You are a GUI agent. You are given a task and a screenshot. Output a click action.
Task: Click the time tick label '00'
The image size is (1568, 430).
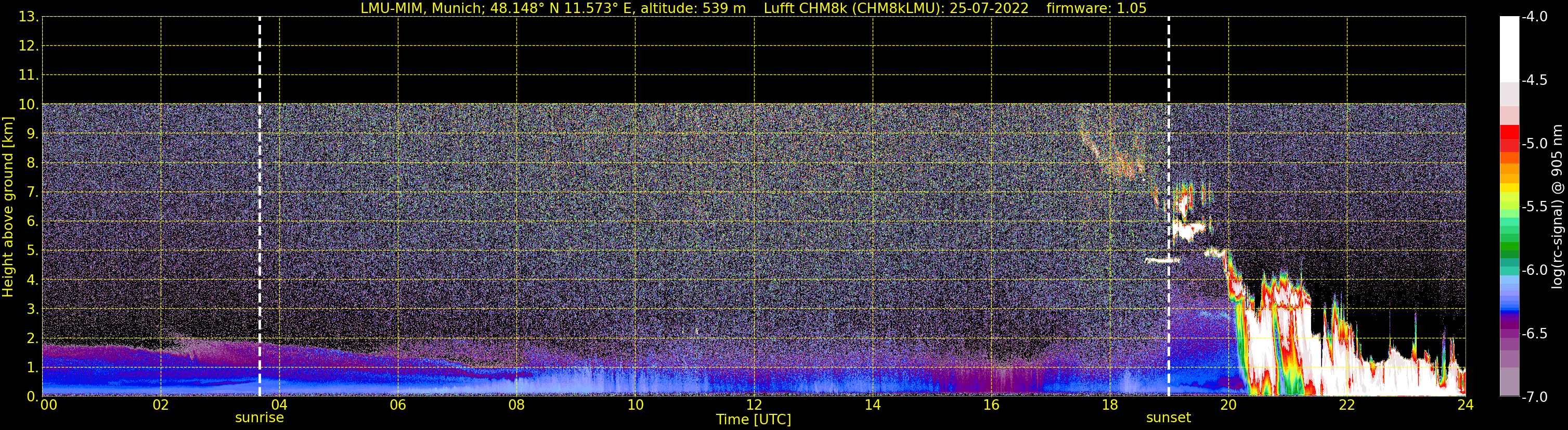click(x=49, y=405)
